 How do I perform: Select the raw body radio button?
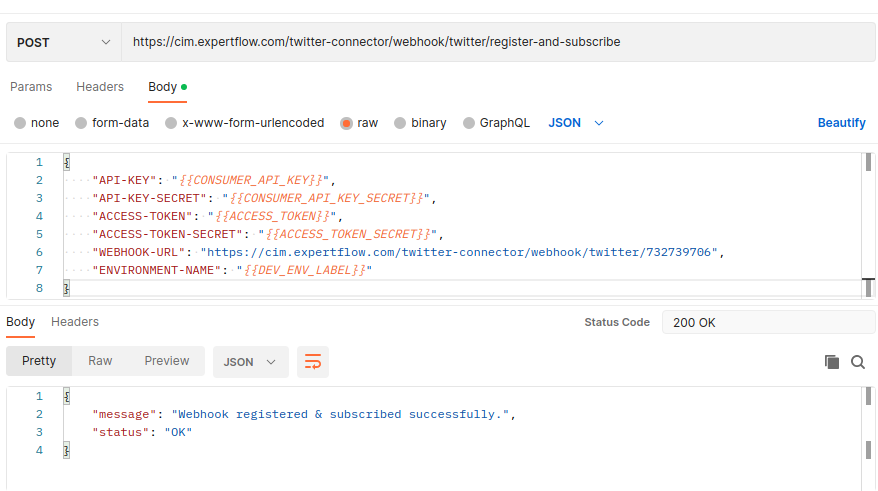point(347,123)
